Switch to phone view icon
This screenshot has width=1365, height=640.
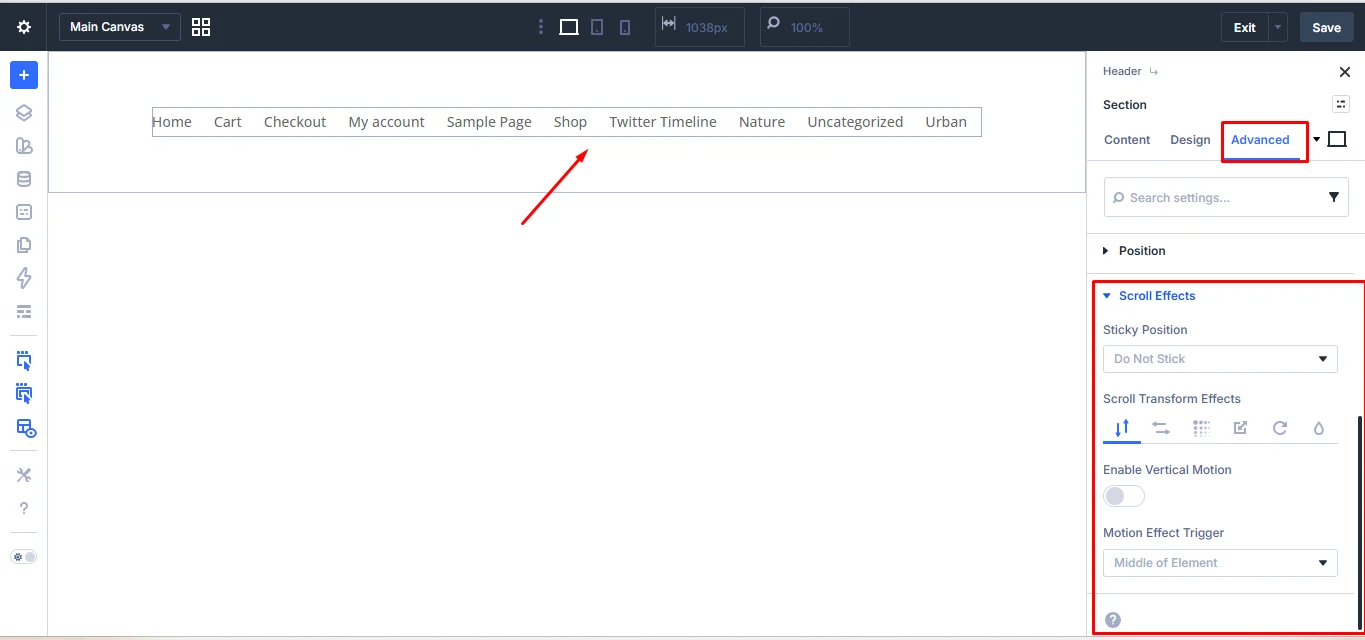(x=625, y=27)
